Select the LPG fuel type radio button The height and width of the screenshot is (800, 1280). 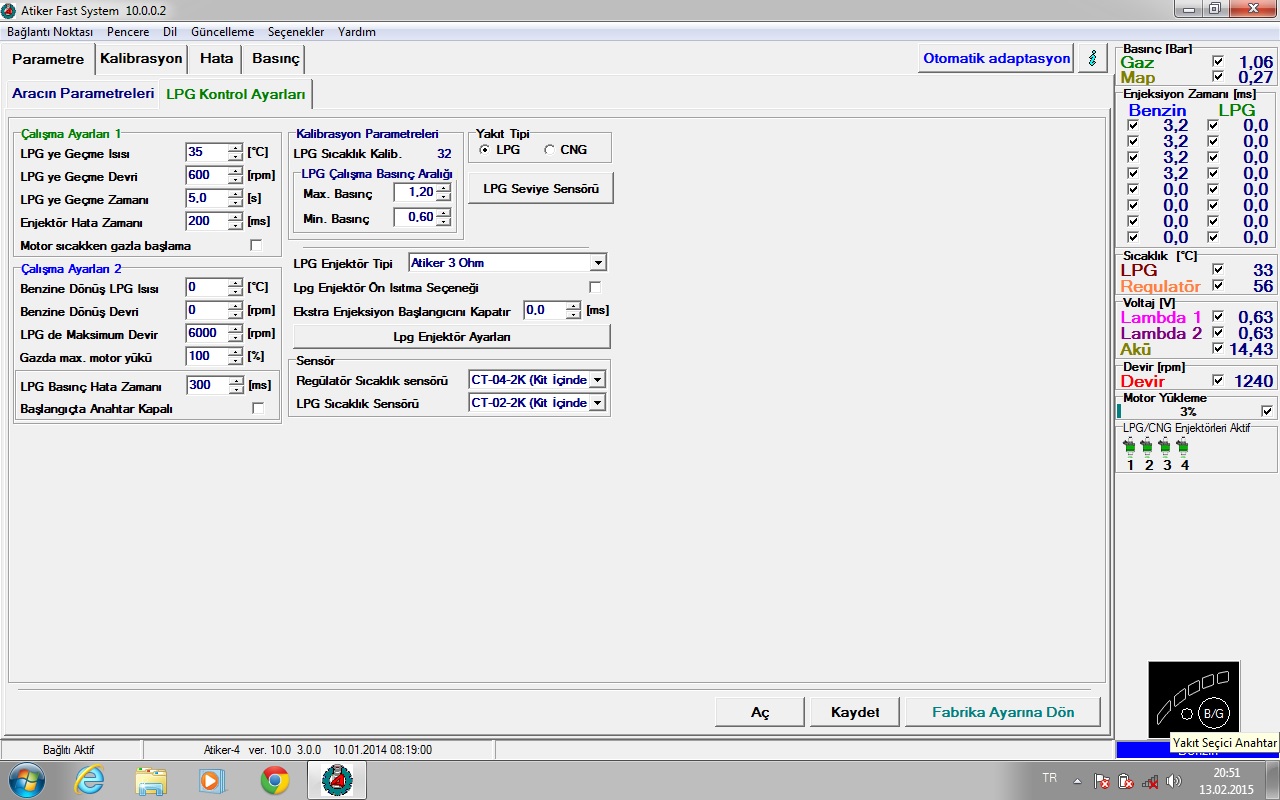point(485,150)
